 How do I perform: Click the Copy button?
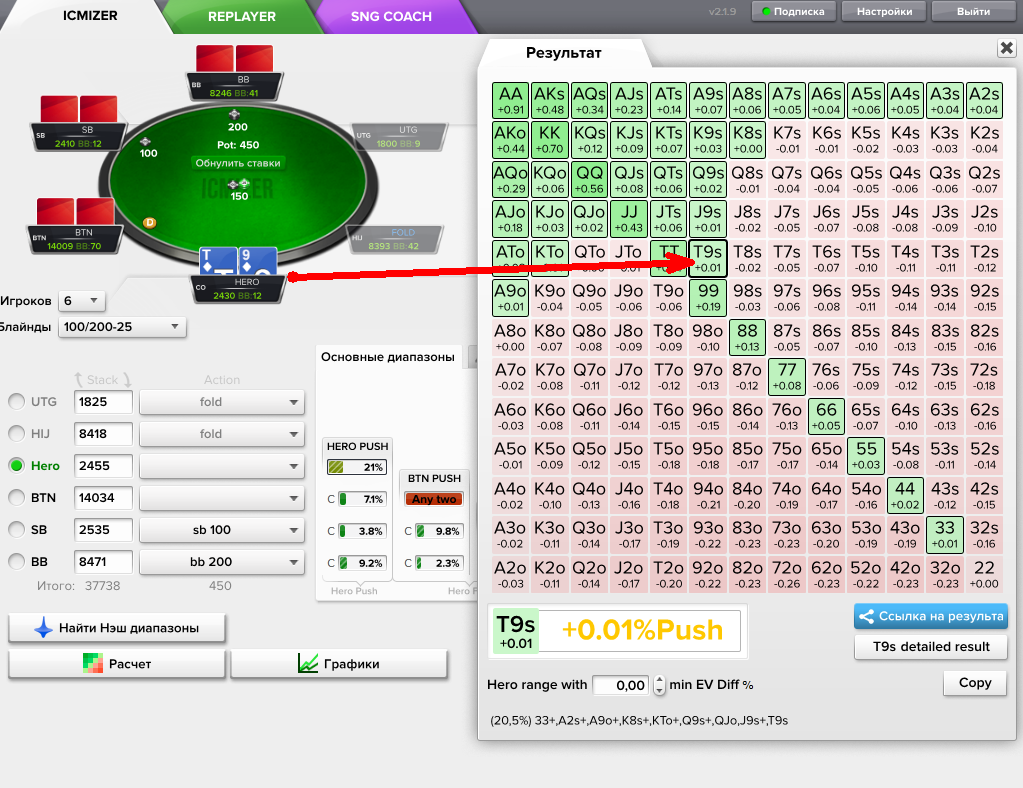tap(975, 683)
